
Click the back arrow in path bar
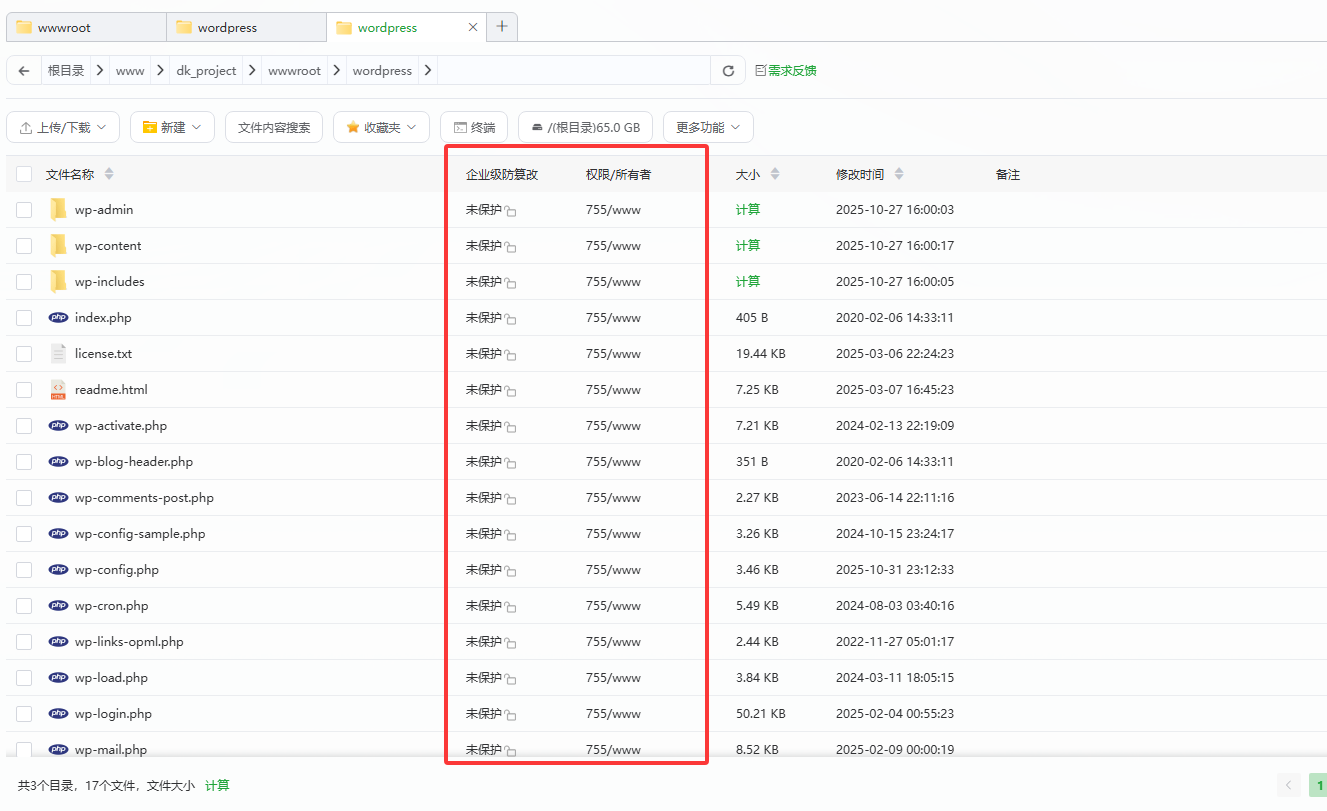tap(24, 71)
